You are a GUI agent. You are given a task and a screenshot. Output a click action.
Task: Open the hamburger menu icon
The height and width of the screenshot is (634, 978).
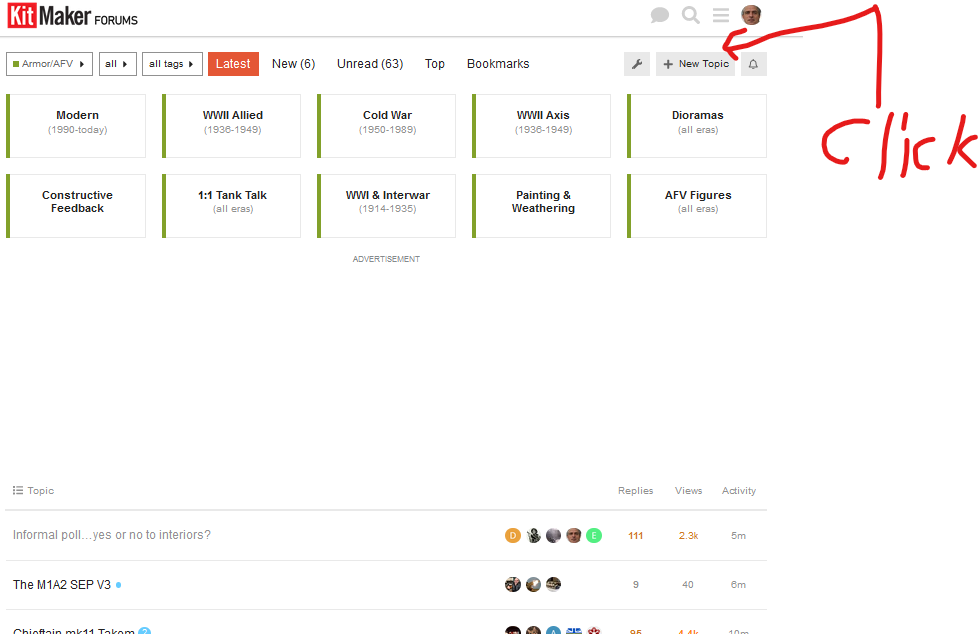(x=721, y=15)
